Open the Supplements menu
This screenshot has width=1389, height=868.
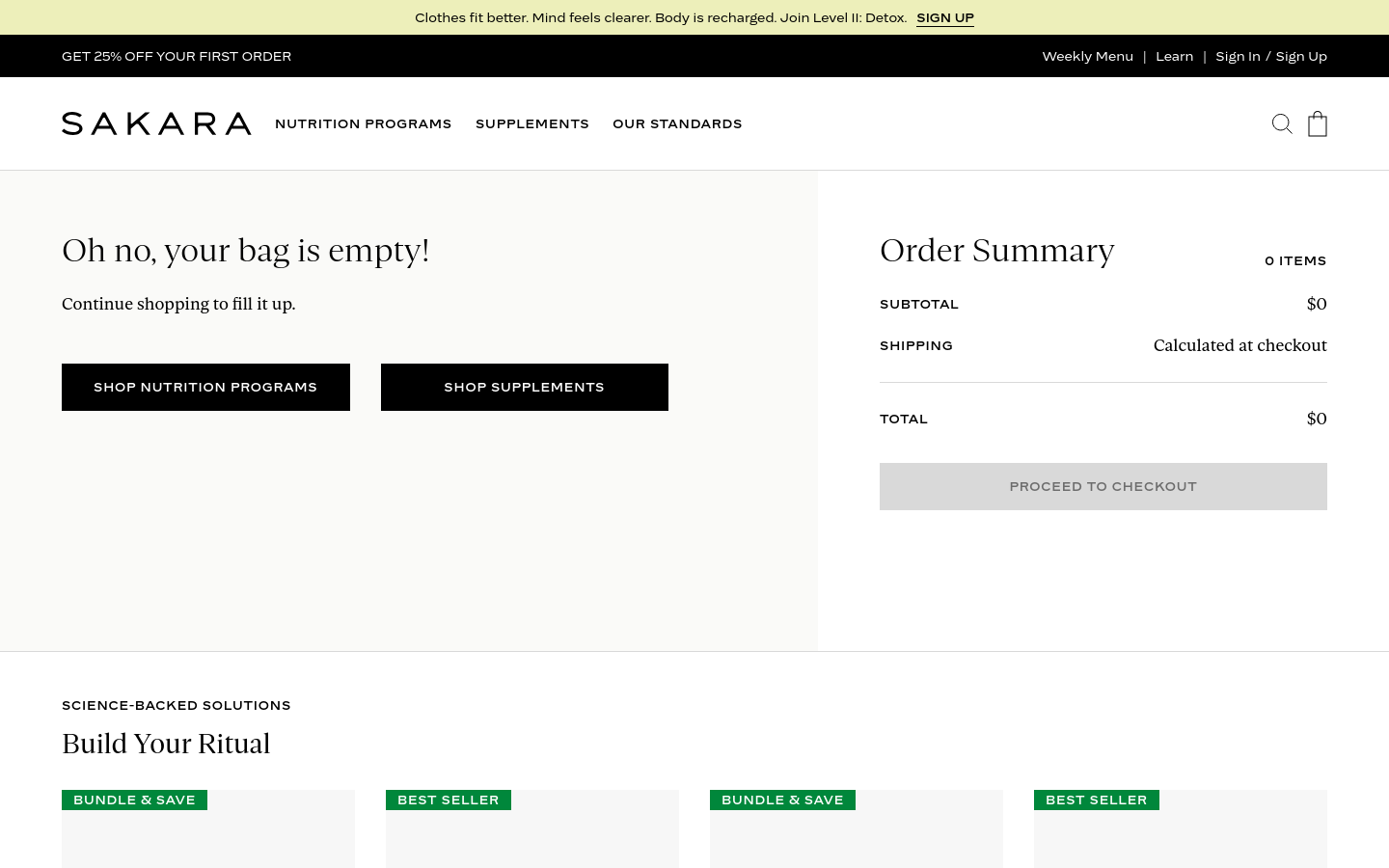pyautogui.click(x=532, y=123)
